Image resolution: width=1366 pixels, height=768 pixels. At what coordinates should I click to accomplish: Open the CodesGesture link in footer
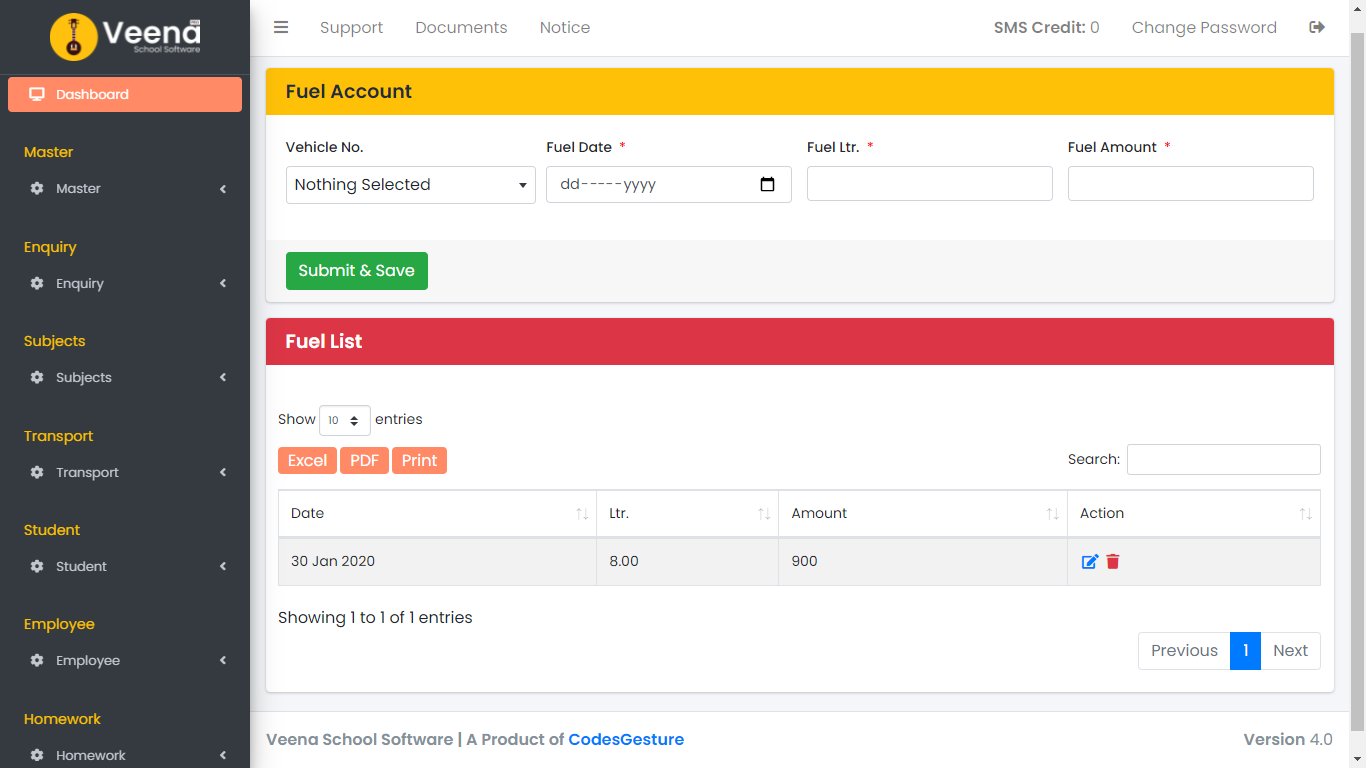click(626, 740)
